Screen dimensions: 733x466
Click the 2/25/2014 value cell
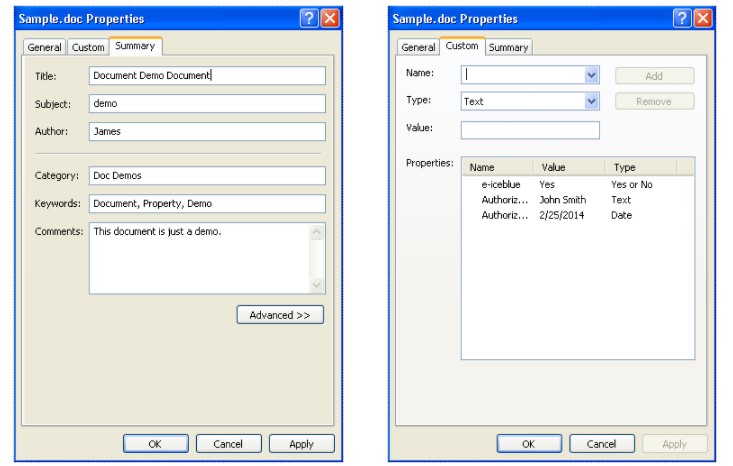tap(561, 215)
